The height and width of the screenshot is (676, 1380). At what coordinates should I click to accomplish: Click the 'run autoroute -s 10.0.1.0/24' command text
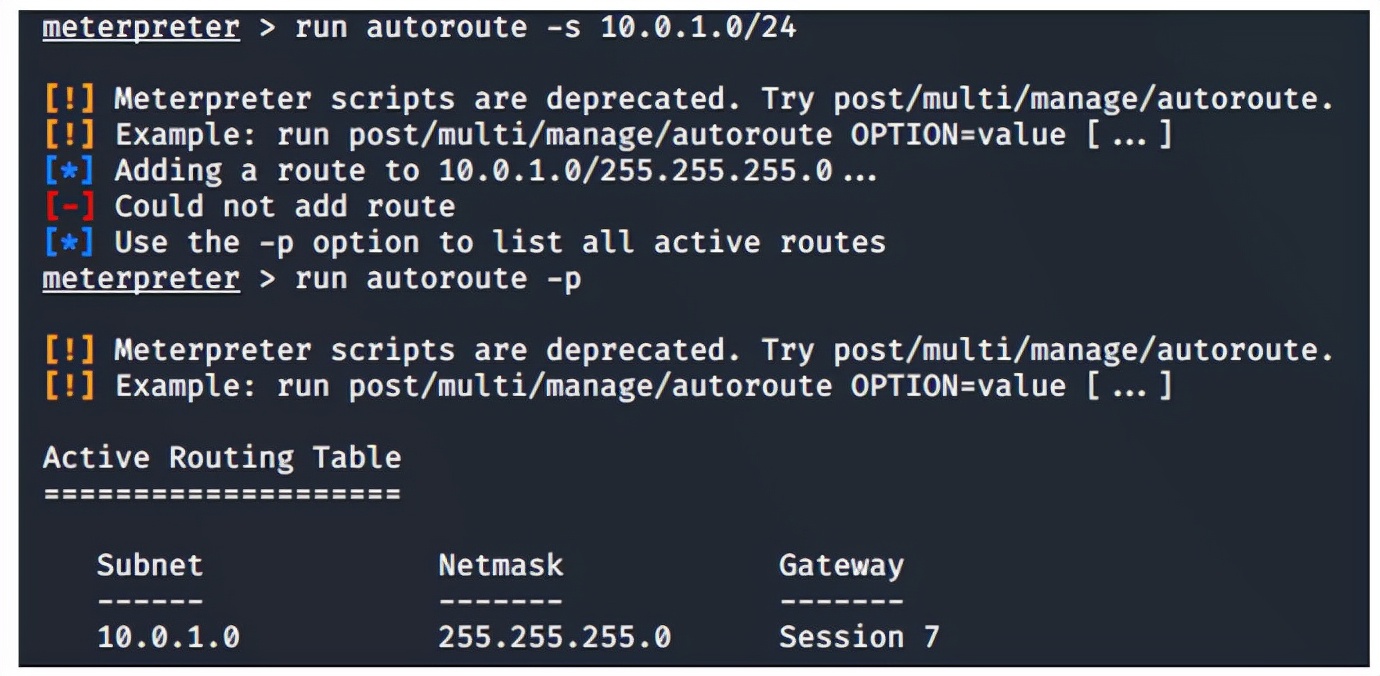click(546, 27)
